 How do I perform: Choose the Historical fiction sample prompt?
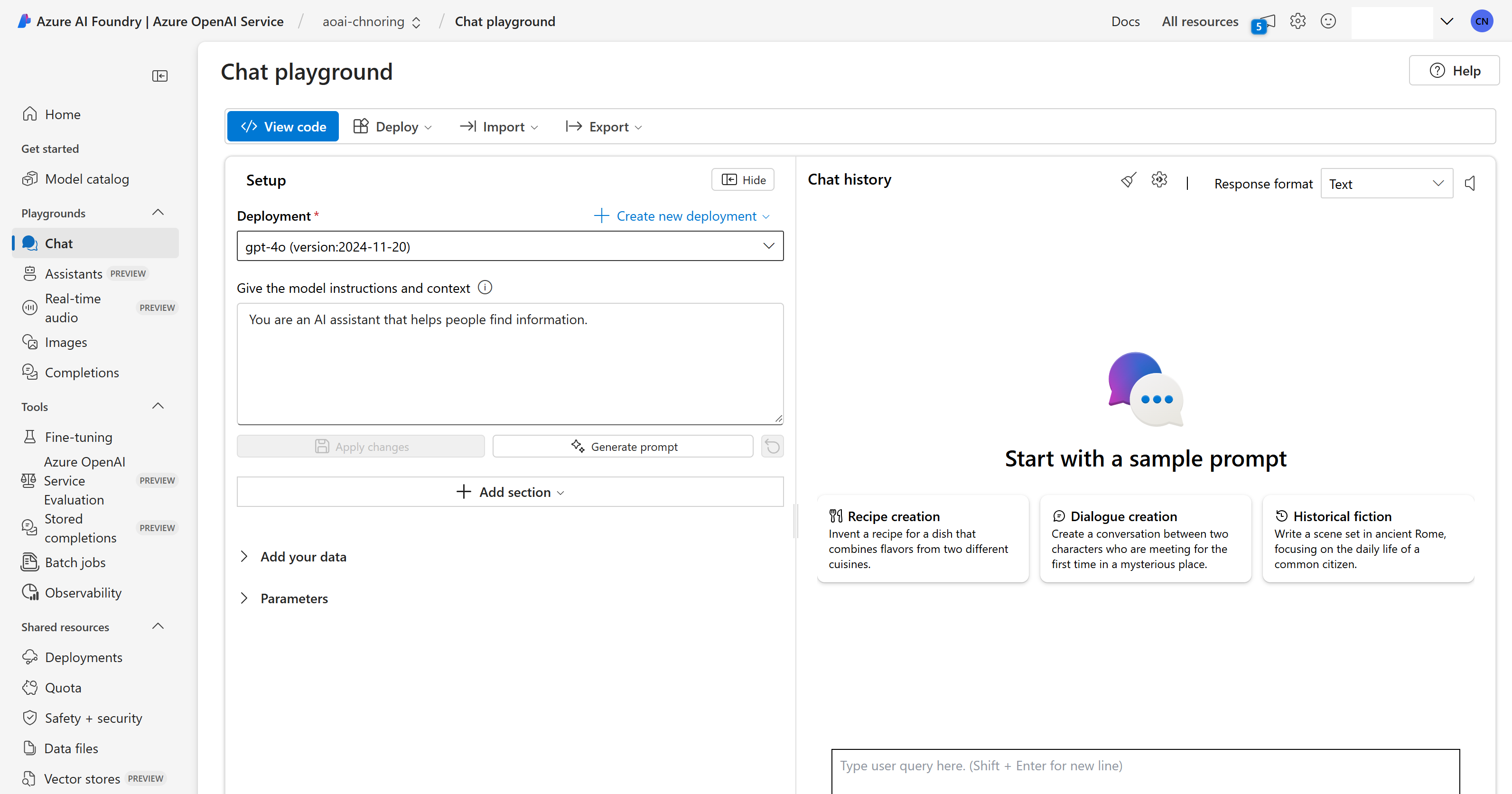pos(1368,539)
